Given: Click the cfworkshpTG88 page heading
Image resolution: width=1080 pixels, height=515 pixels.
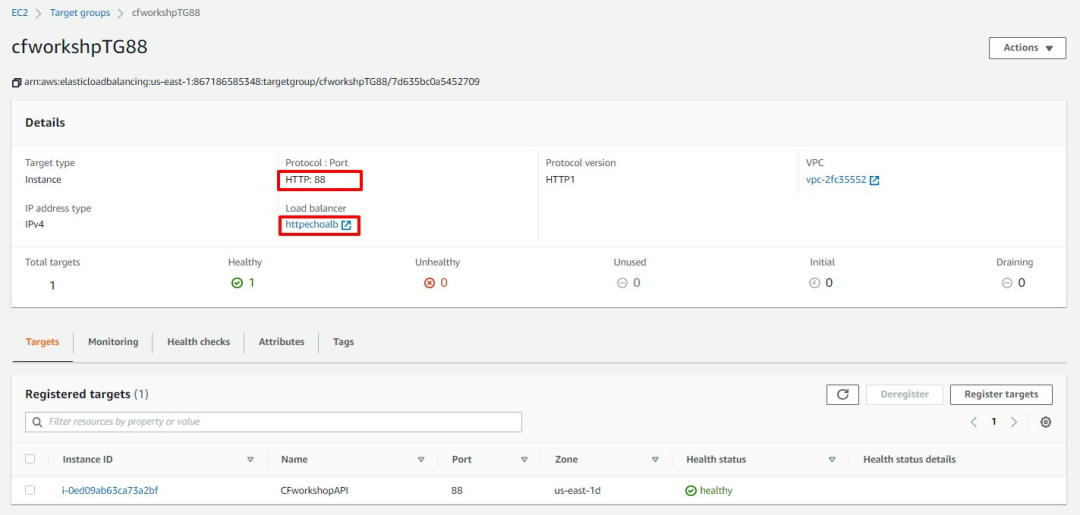Looking at the screenshot, I should (80, 48).
